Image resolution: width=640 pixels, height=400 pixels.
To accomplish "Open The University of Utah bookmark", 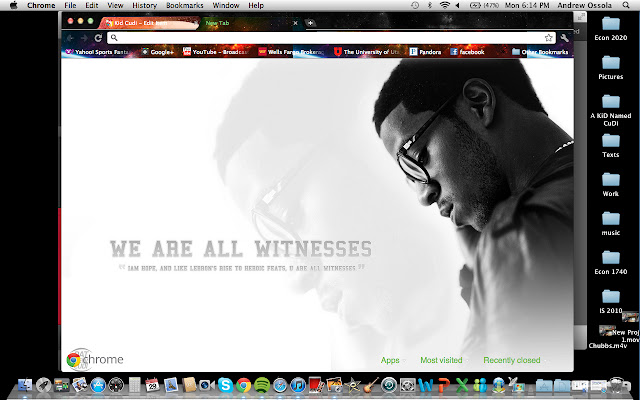I will pos(367,52).
